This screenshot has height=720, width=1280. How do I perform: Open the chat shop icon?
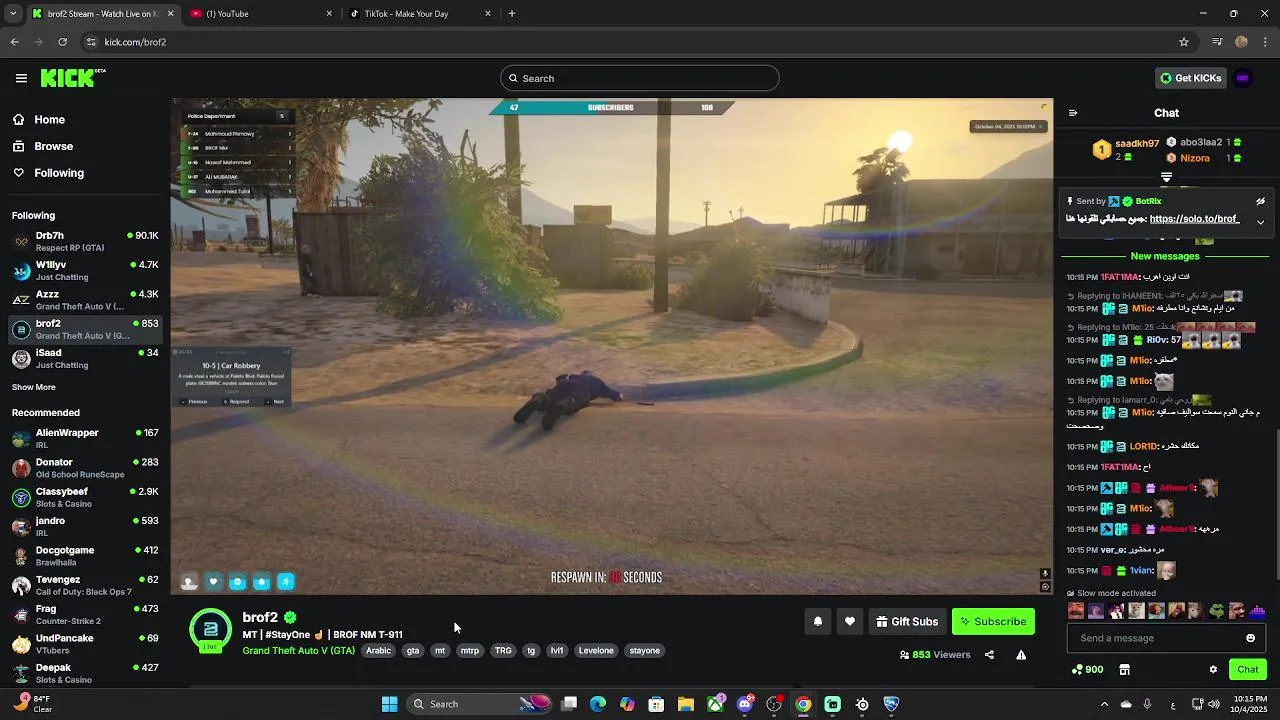click(x=1124, y=669)
